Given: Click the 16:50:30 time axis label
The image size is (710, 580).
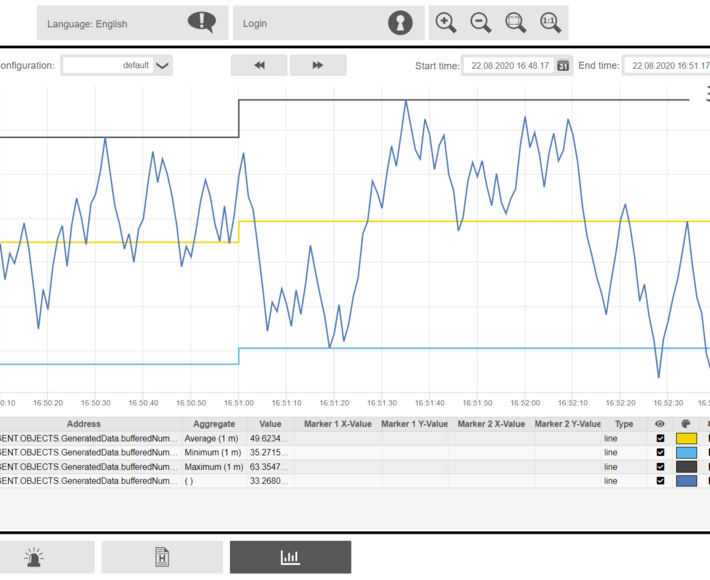Looking at the screenshot, I should coord(96,403).
